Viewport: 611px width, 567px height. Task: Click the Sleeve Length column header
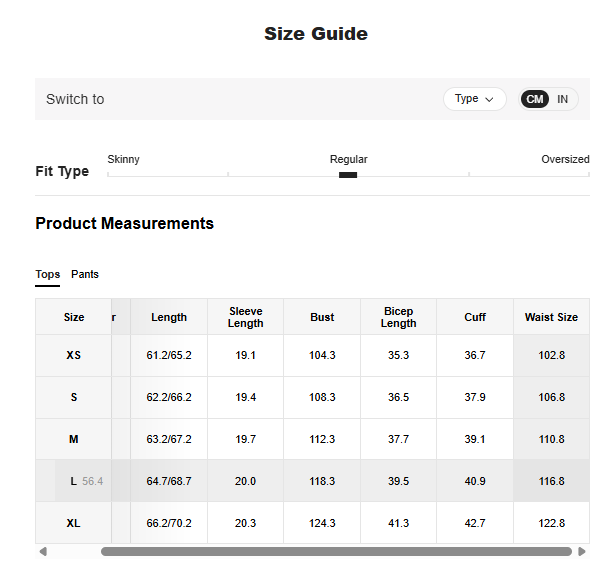(245, 317)
